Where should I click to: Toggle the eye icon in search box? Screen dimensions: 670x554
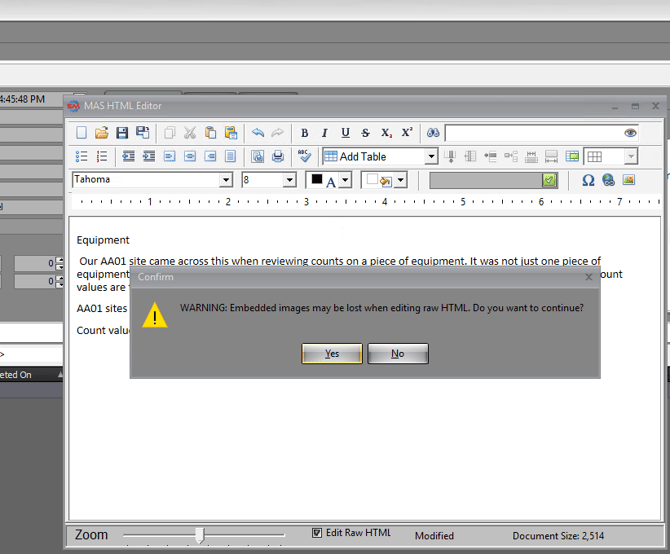click(630, 133)
